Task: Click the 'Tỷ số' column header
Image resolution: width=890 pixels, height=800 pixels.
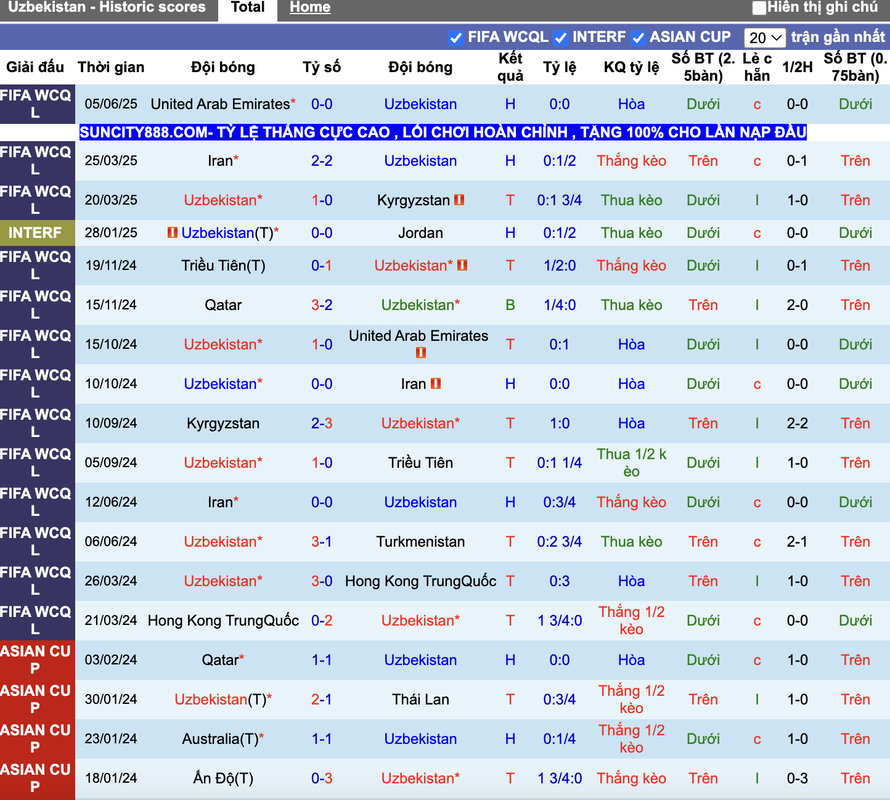Action: point(322,67)
